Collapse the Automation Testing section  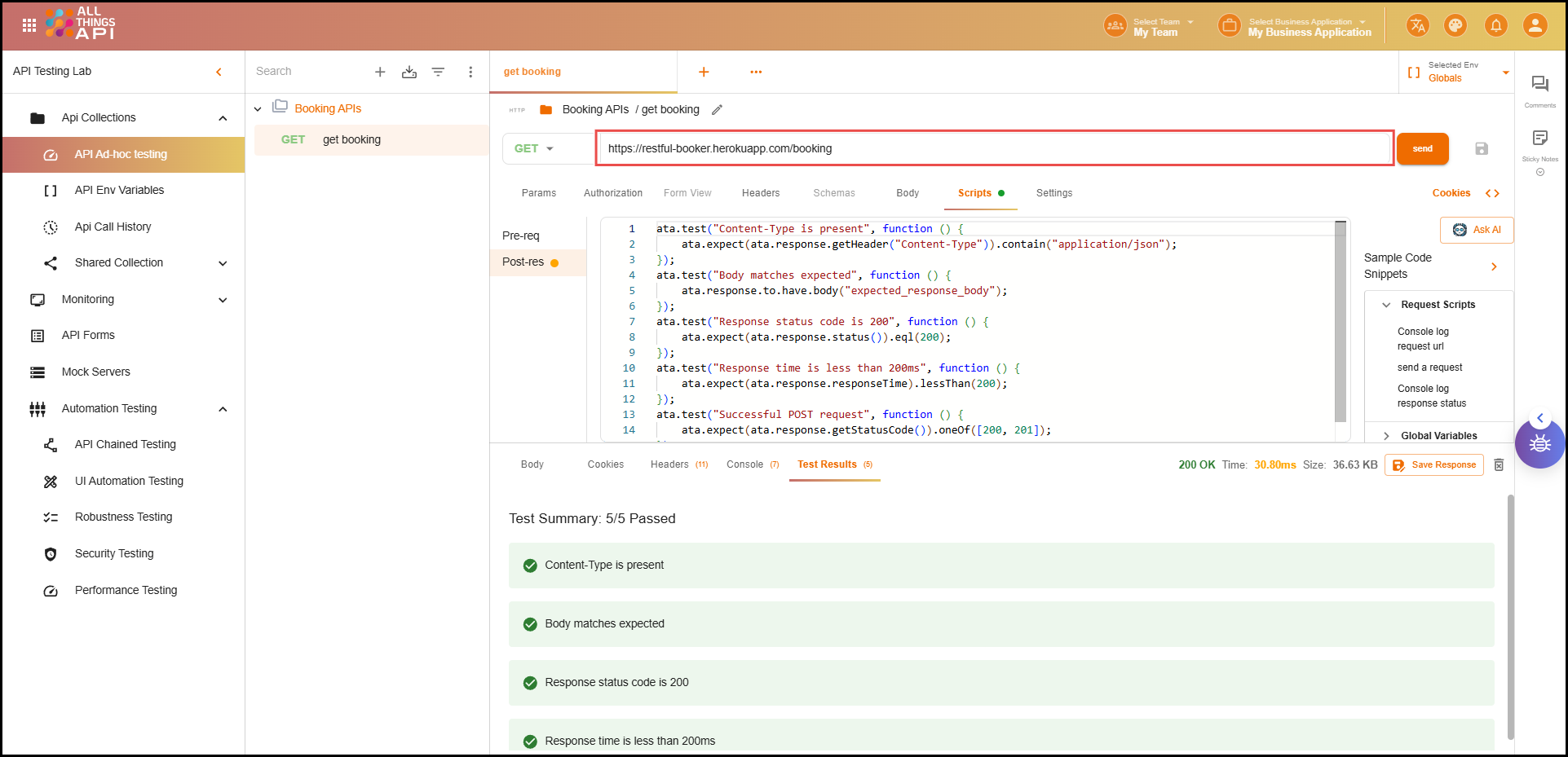tap(223, 409)
